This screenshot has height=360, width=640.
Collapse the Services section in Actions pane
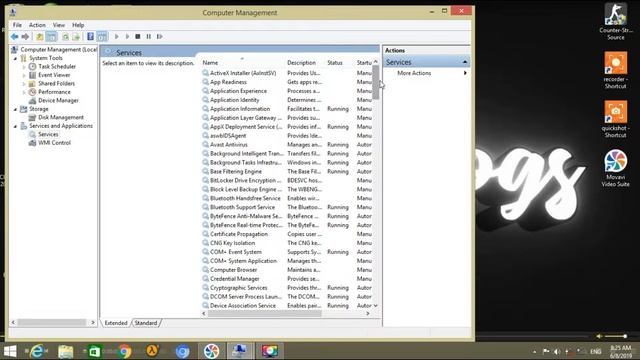pos(465,62)
